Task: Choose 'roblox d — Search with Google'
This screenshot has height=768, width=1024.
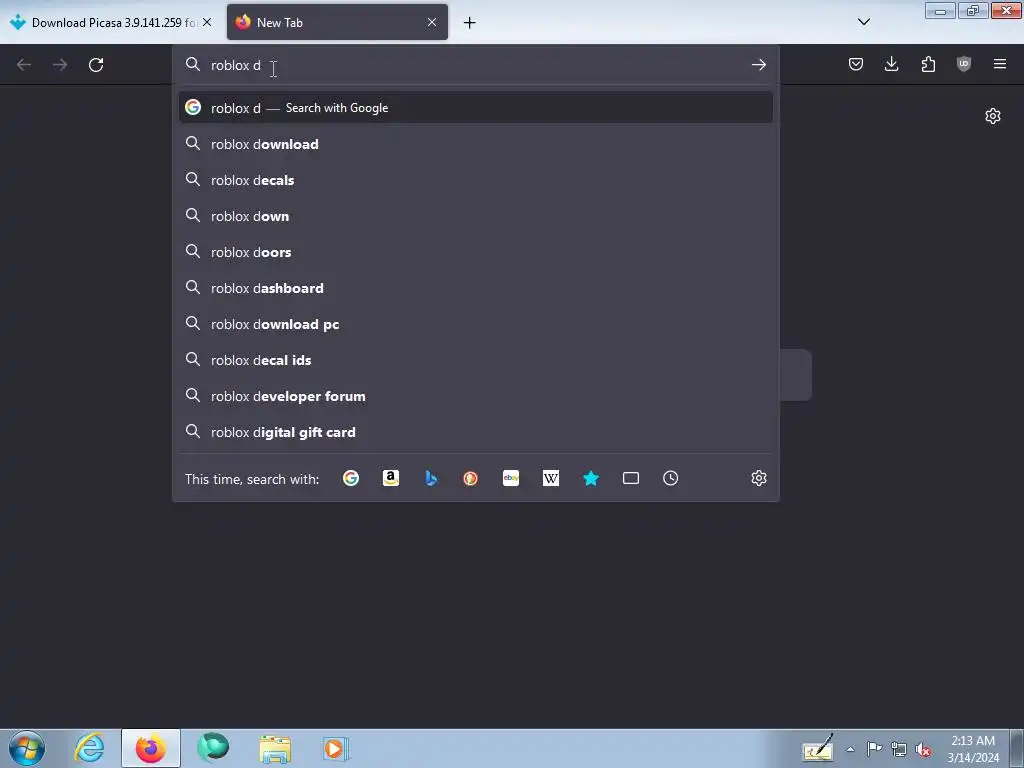Action: pyautogui.click(x=475, y=108)
